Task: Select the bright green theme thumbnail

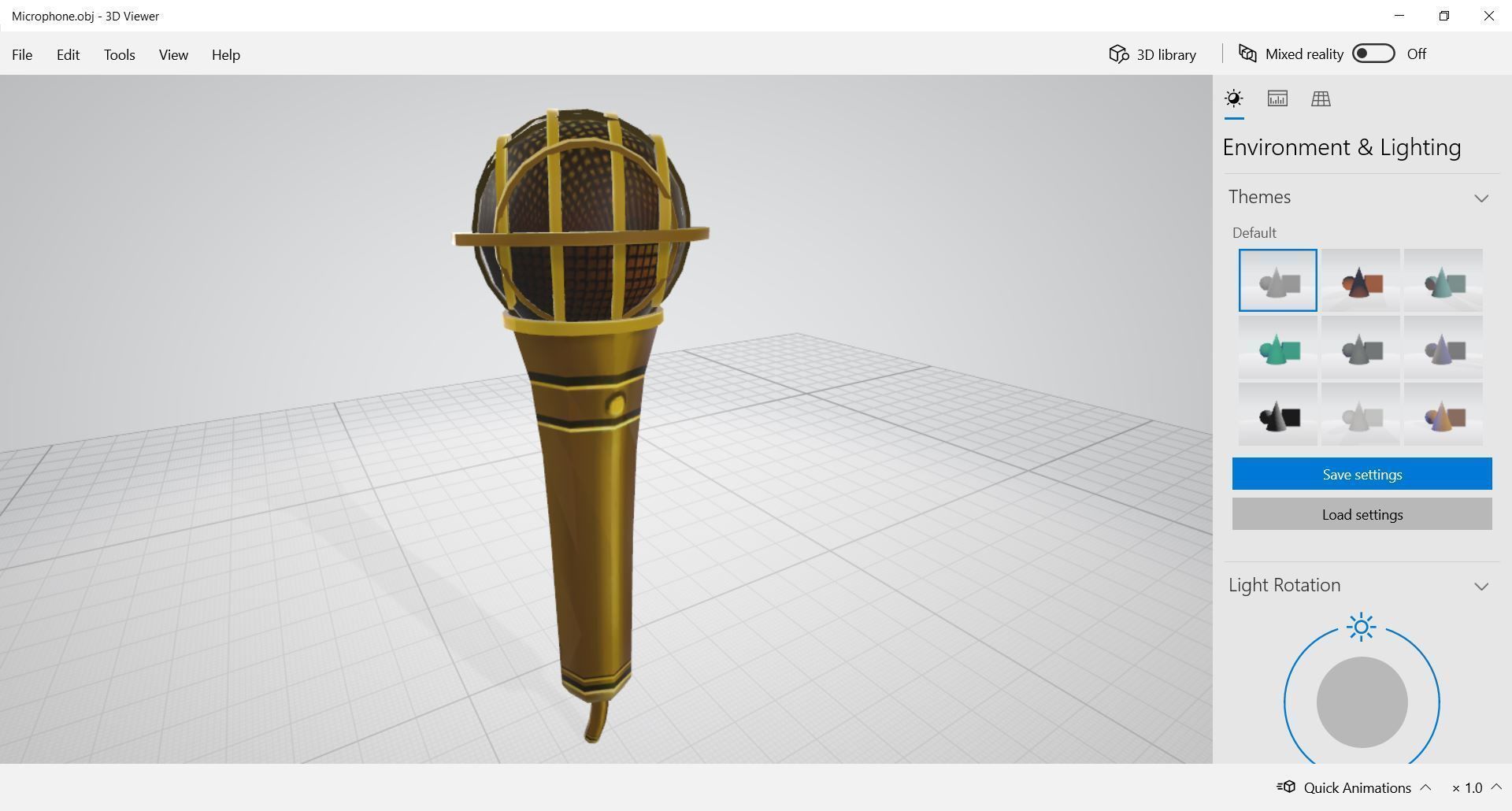Action: pyautogui.click(x=1277, y=347)
